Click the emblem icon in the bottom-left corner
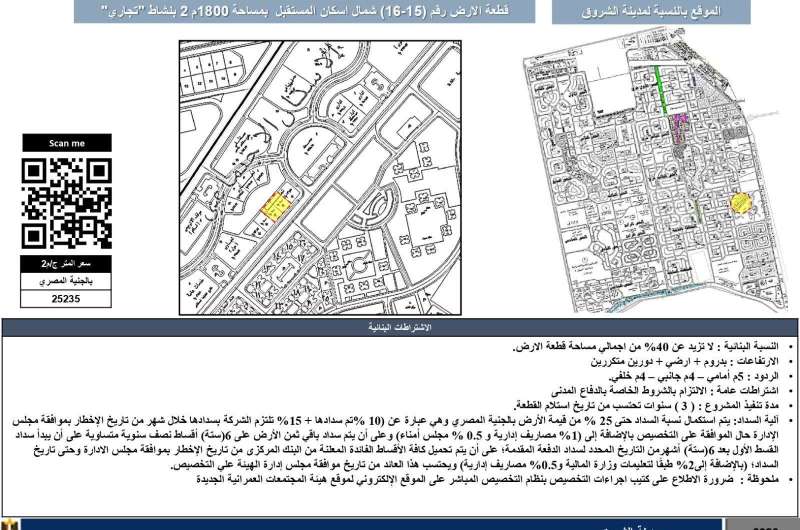The height and width of the screenshot is (530, 800). coord(10,523)
